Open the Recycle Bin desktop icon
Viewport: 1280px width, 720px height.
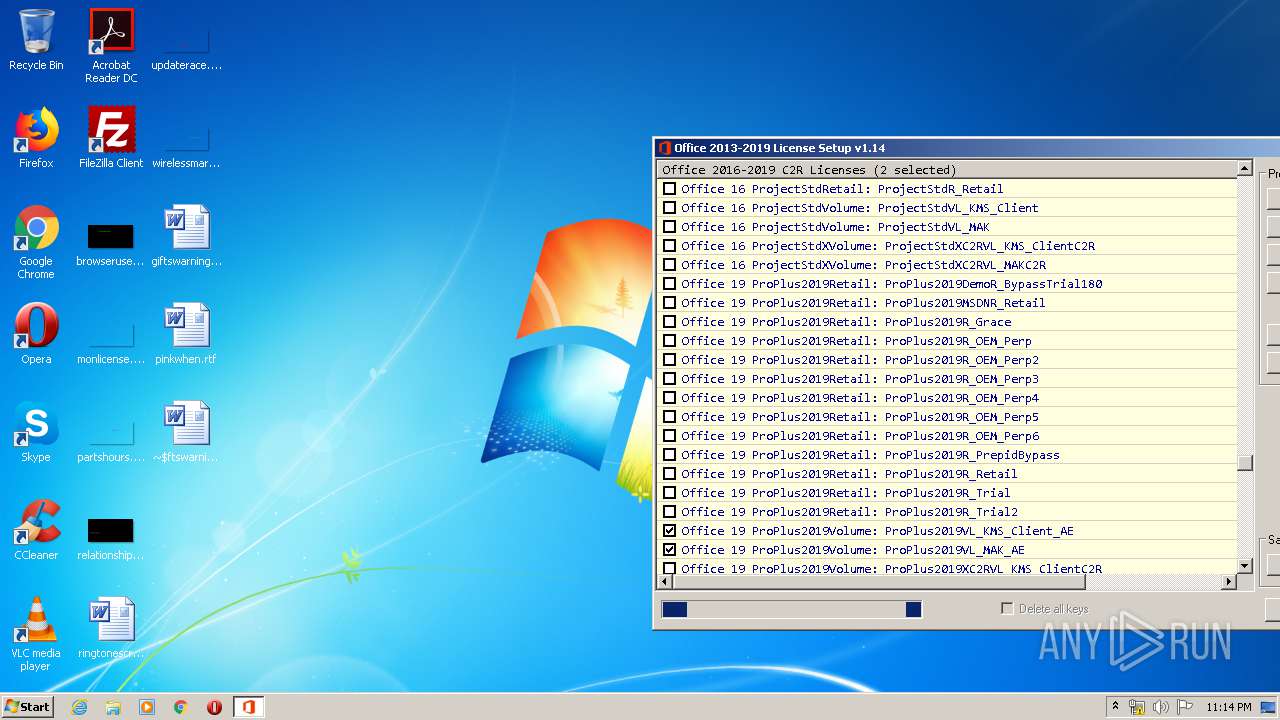point(36,41)
